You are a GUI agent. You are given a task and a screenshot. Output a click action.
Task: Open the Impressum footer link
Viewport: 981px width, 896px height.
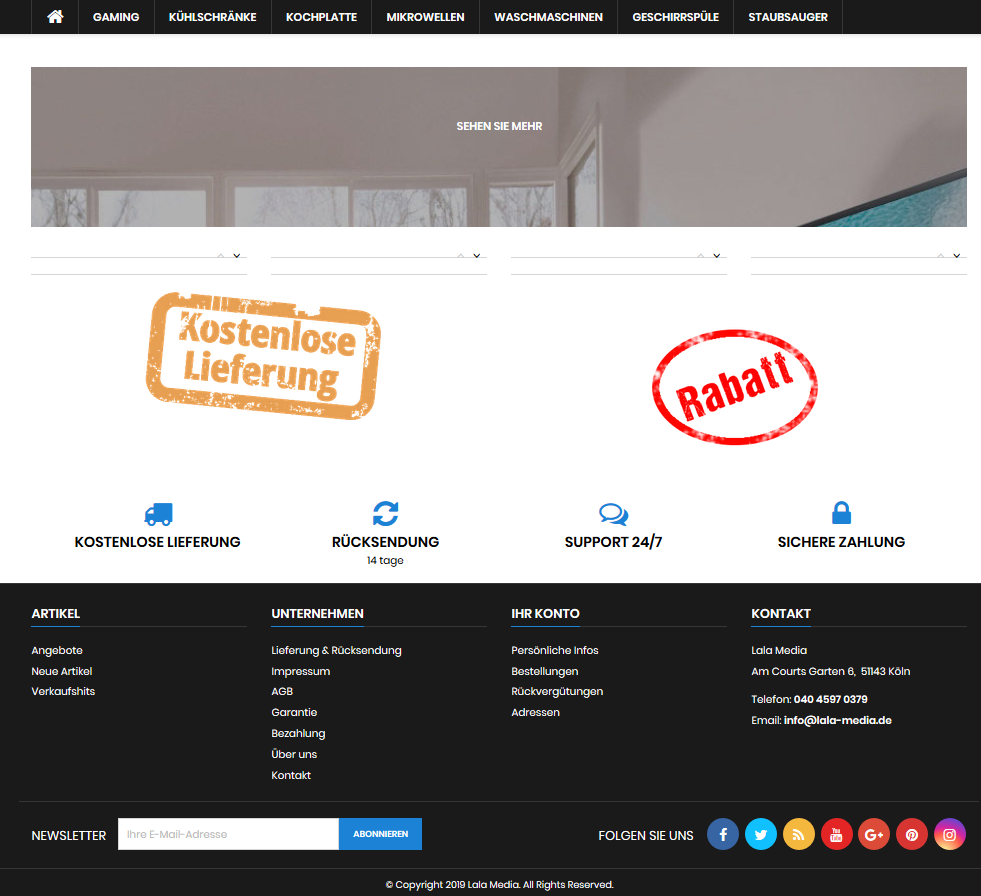(300, 671)
